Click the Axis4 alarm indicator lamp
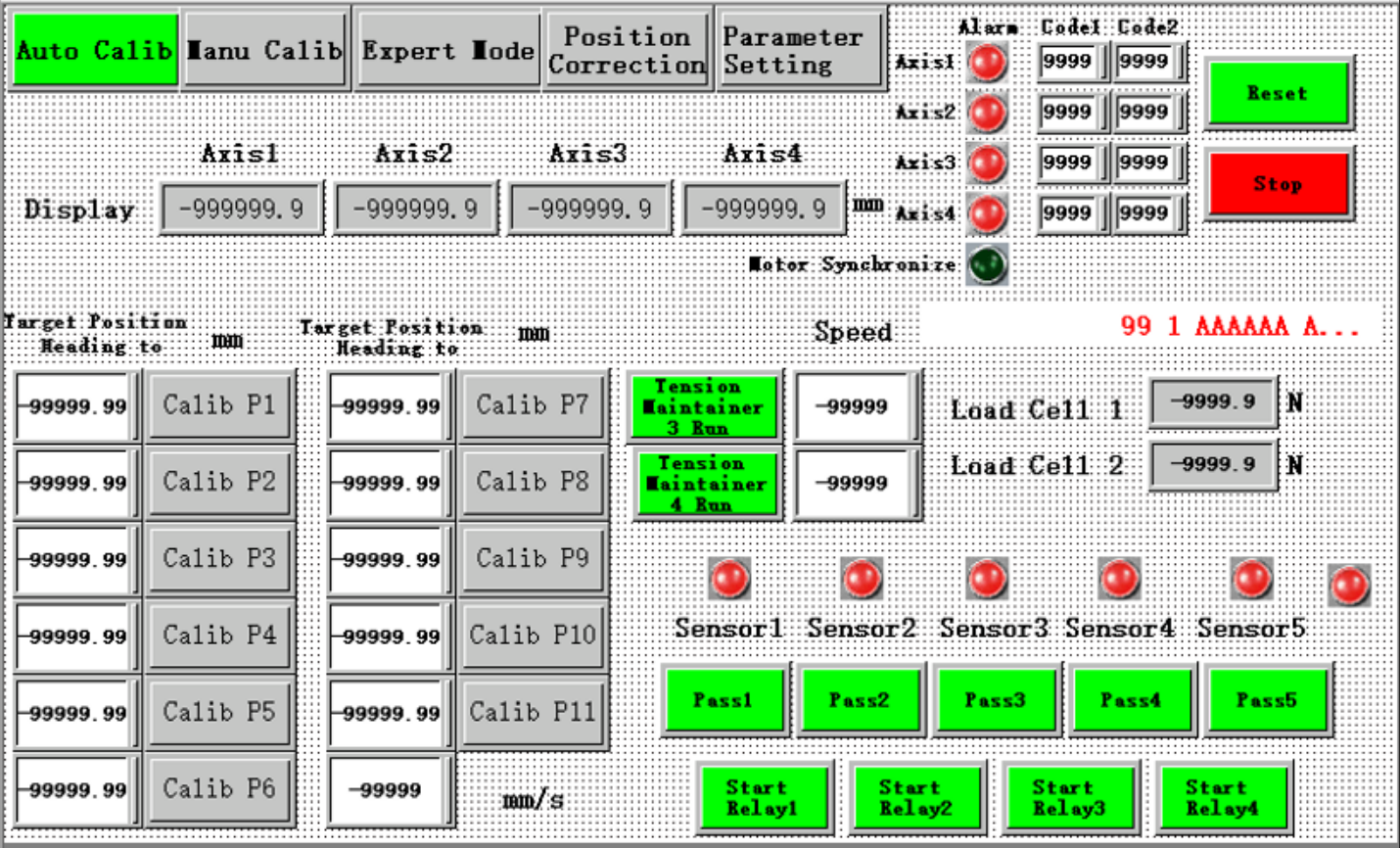This screenshot has height=848, width=1400. (x=987, y=213)
